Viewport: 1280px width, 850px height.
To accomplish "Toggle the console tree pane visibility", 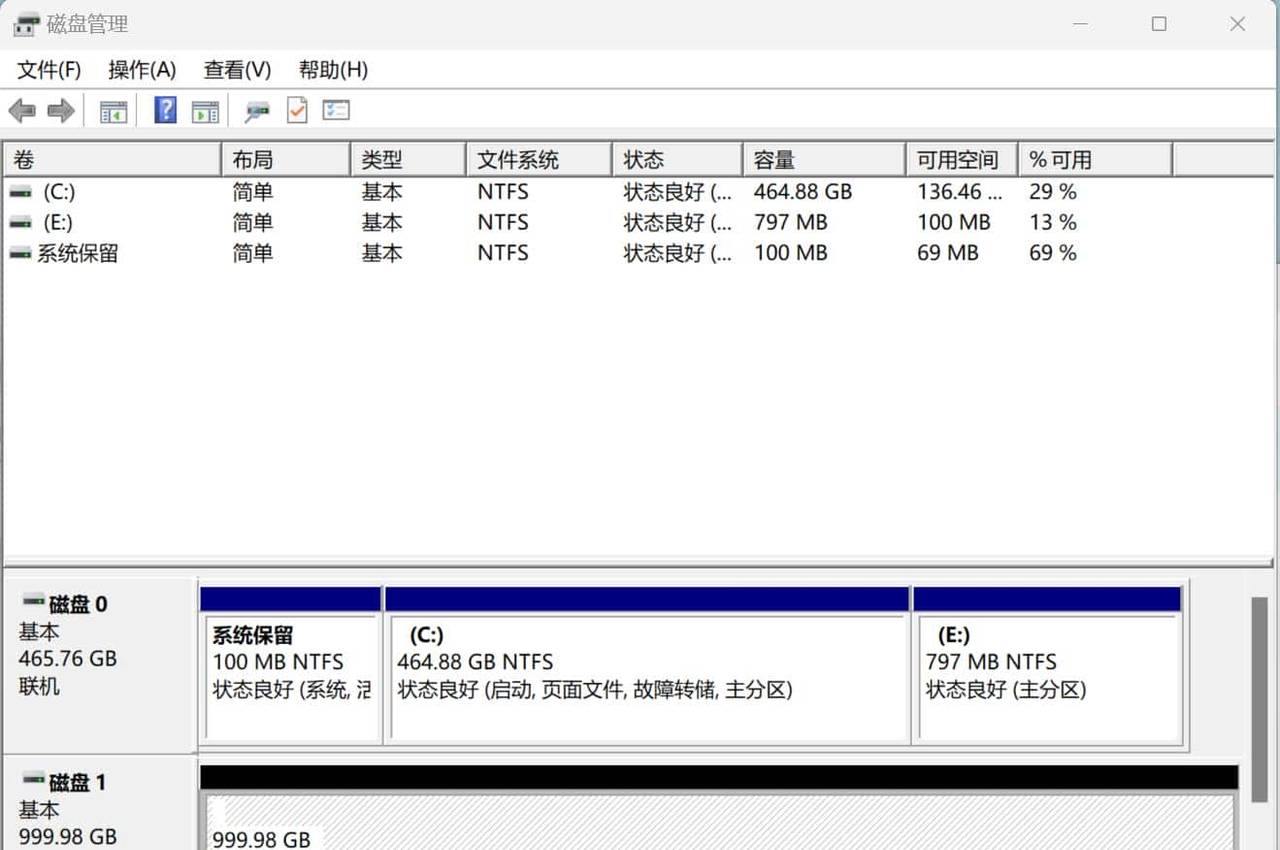I will pos(112,110).
